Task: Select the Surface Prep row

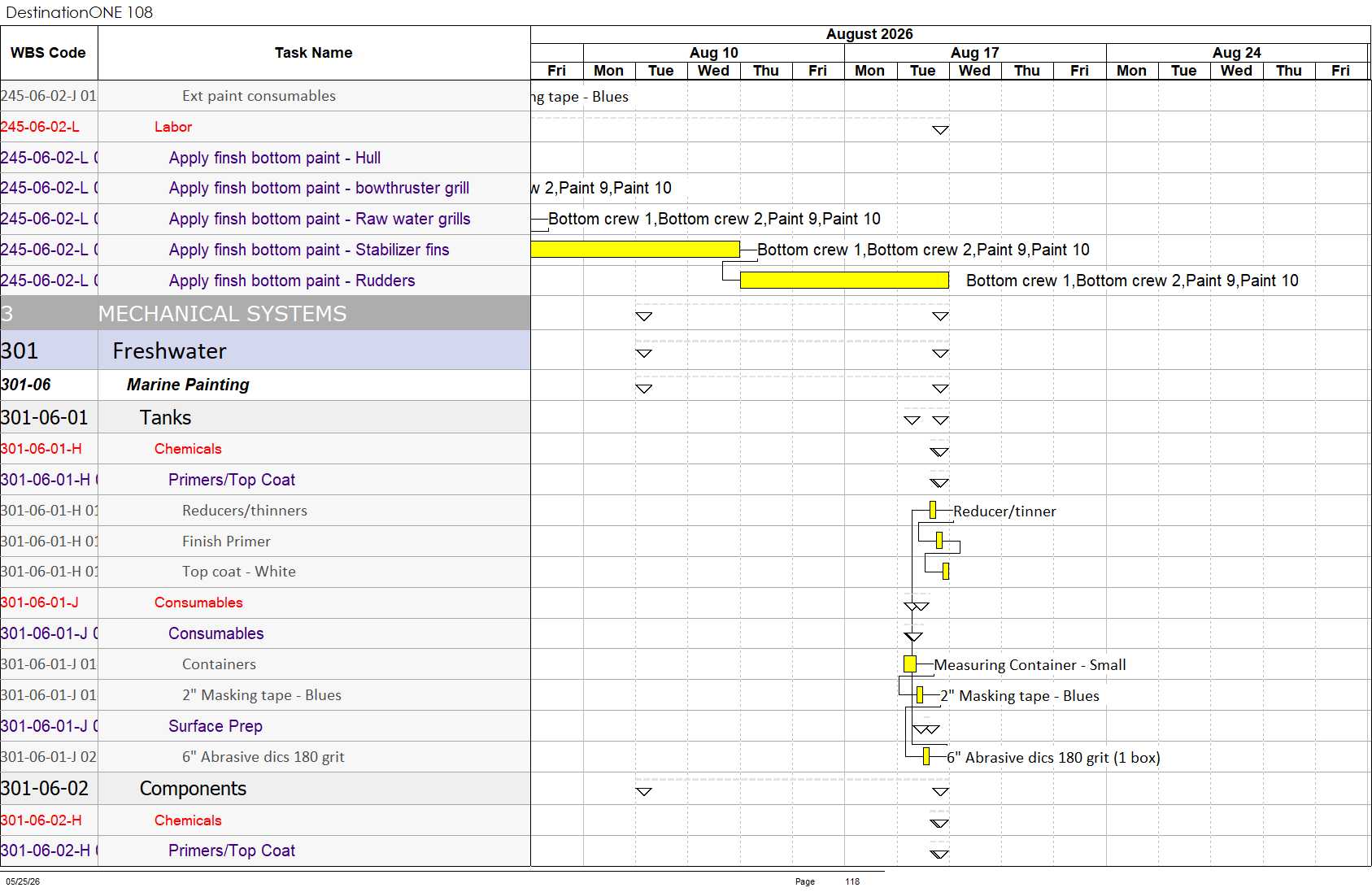Action: (x=265, y=726)
